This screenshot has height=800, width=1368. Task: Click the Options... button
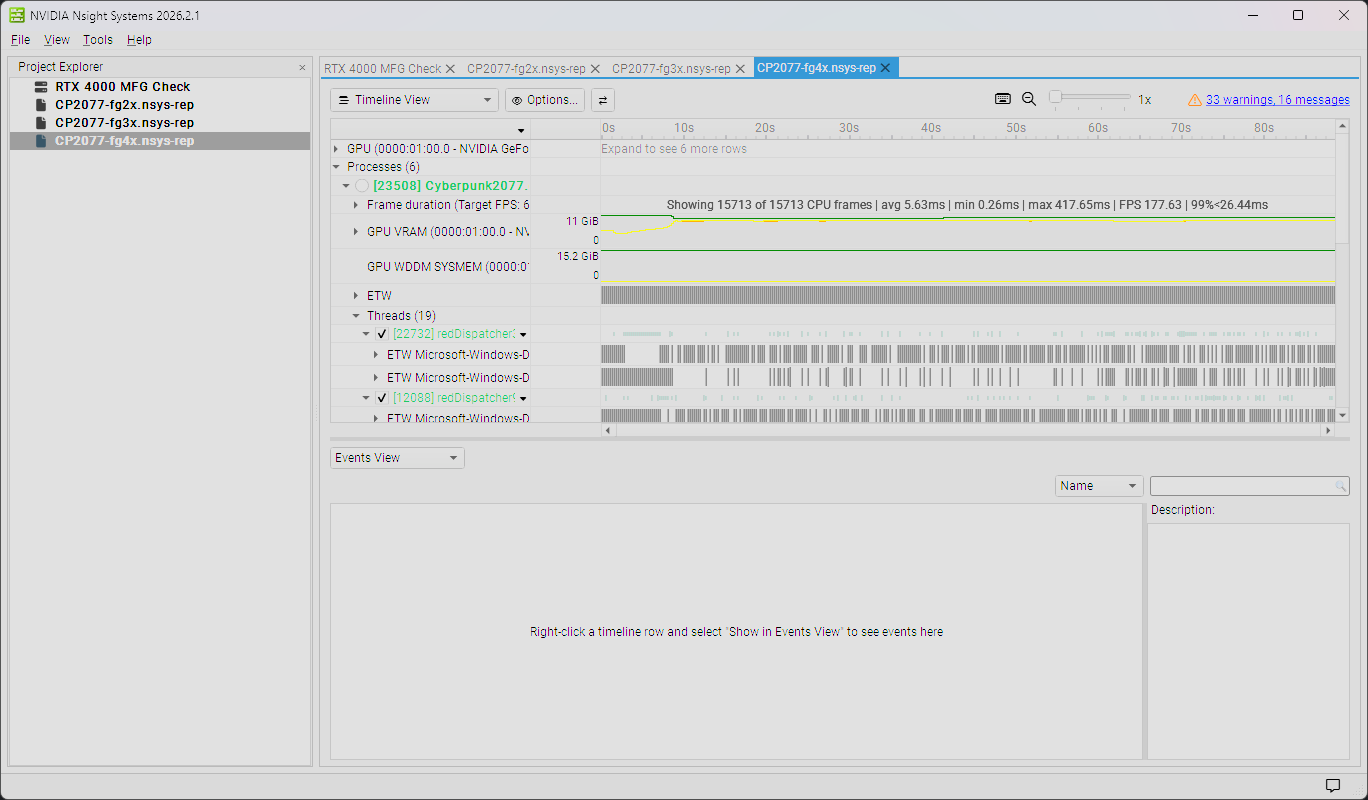click(545, 100)
